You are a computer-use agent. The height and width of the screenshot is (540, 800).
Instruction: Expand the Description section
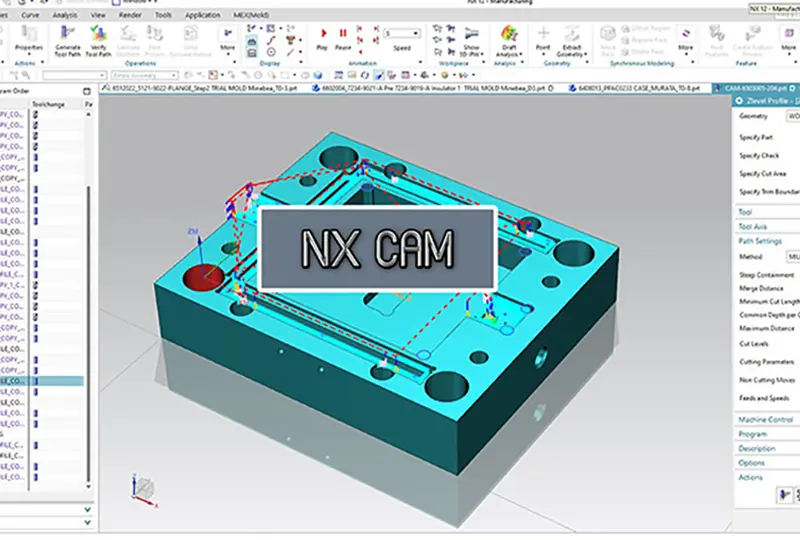[x=757, y=449]
